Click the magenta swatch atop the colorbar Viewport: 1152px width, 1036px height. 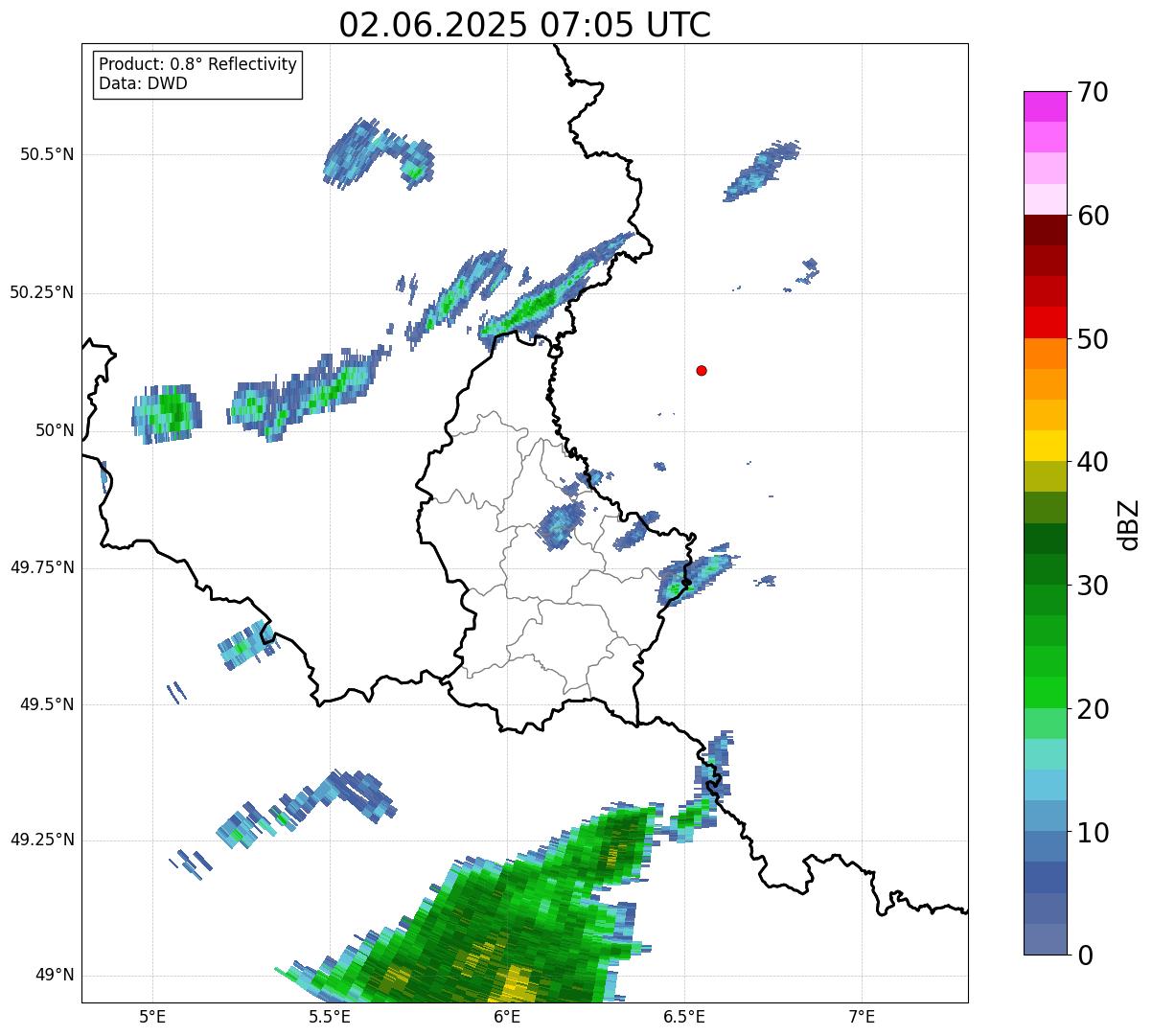[1045, 106]
